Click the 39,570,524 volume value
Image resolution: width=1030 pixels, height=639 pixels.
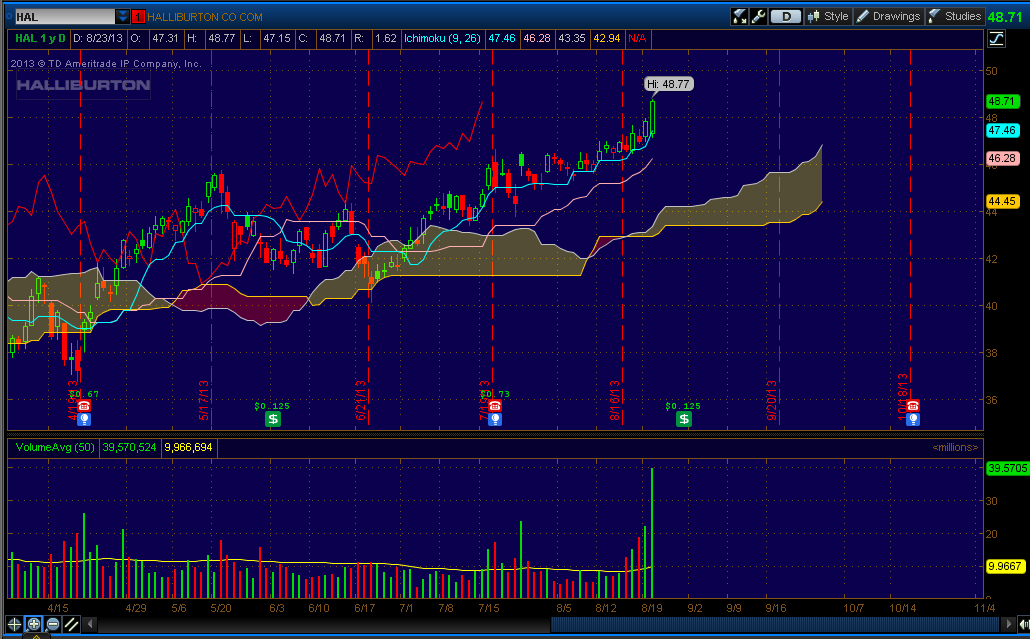click(129, 447)
